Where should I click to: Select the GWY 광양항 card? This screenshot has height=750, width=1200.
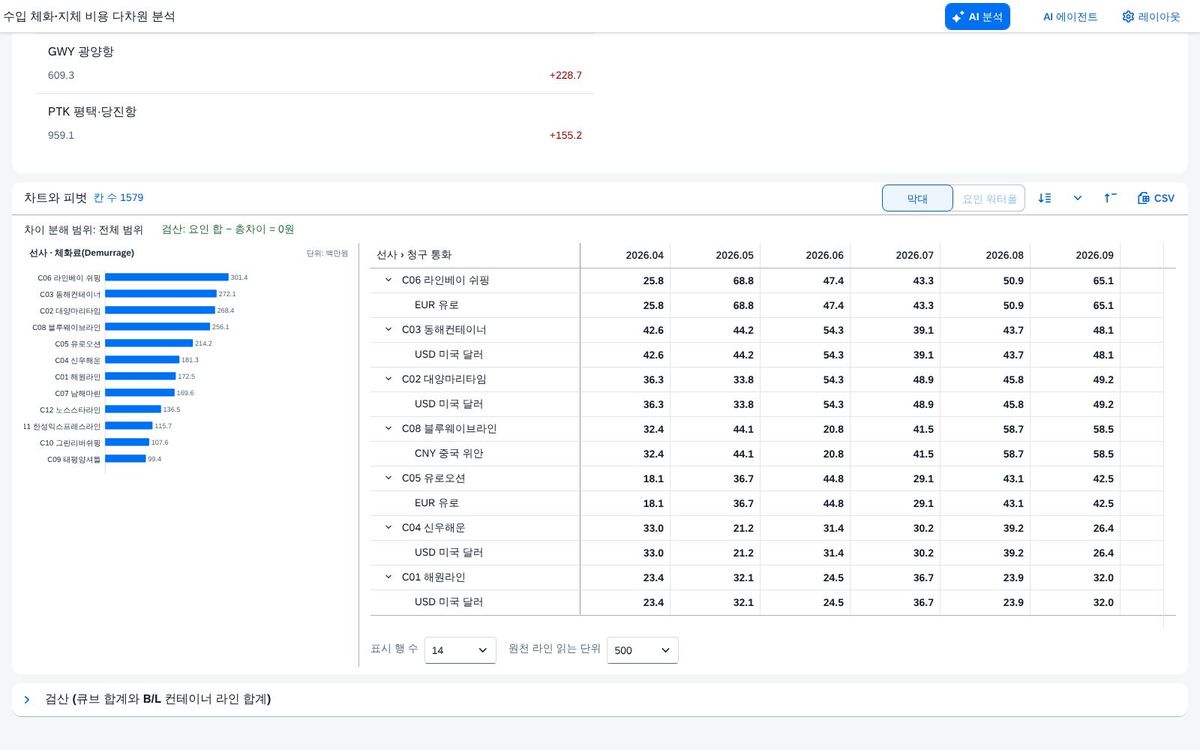click(x=315, y=63)
